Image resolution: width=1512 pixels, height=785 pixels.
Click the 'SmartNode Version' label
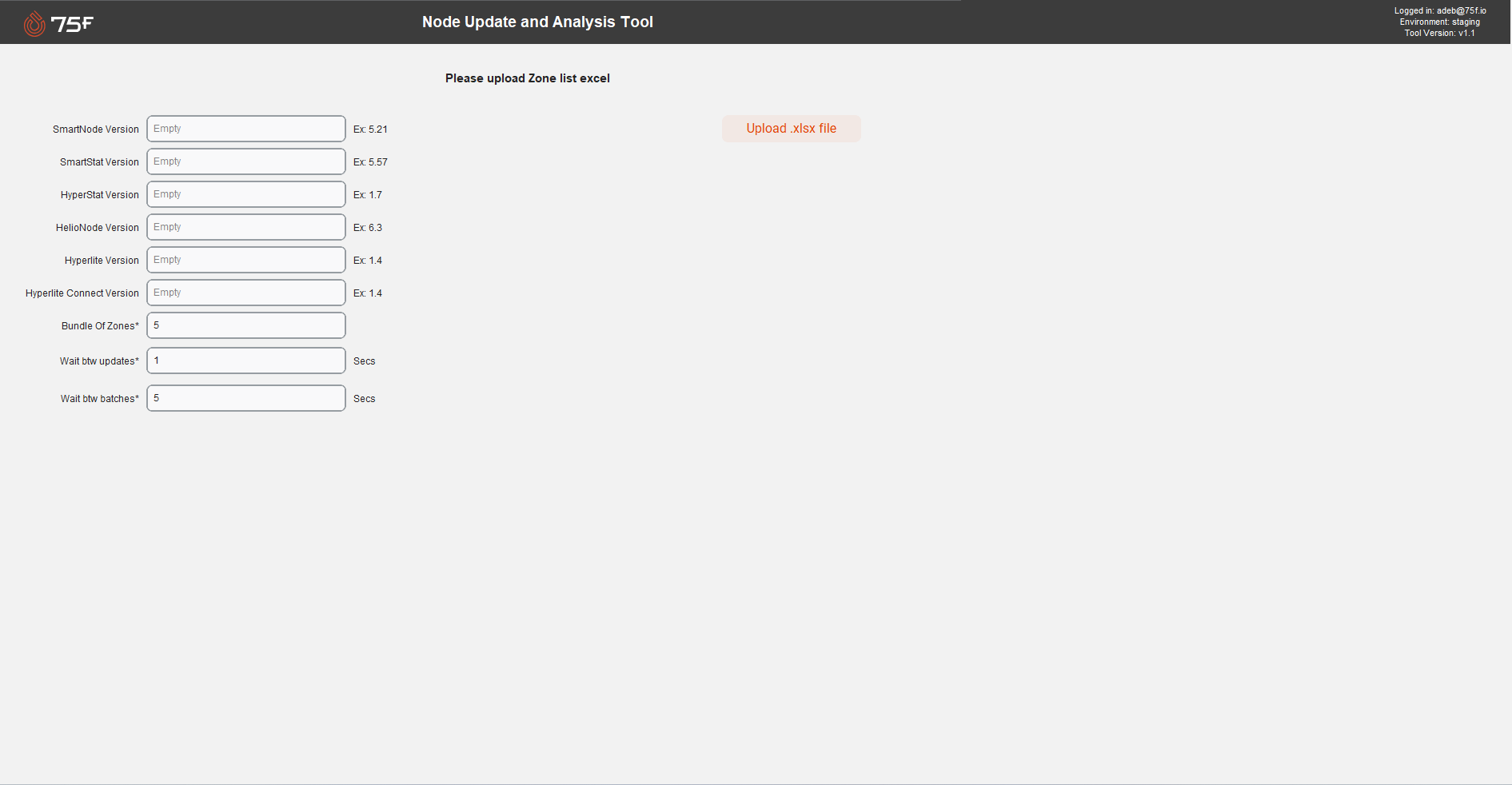[x=96, y=130]
